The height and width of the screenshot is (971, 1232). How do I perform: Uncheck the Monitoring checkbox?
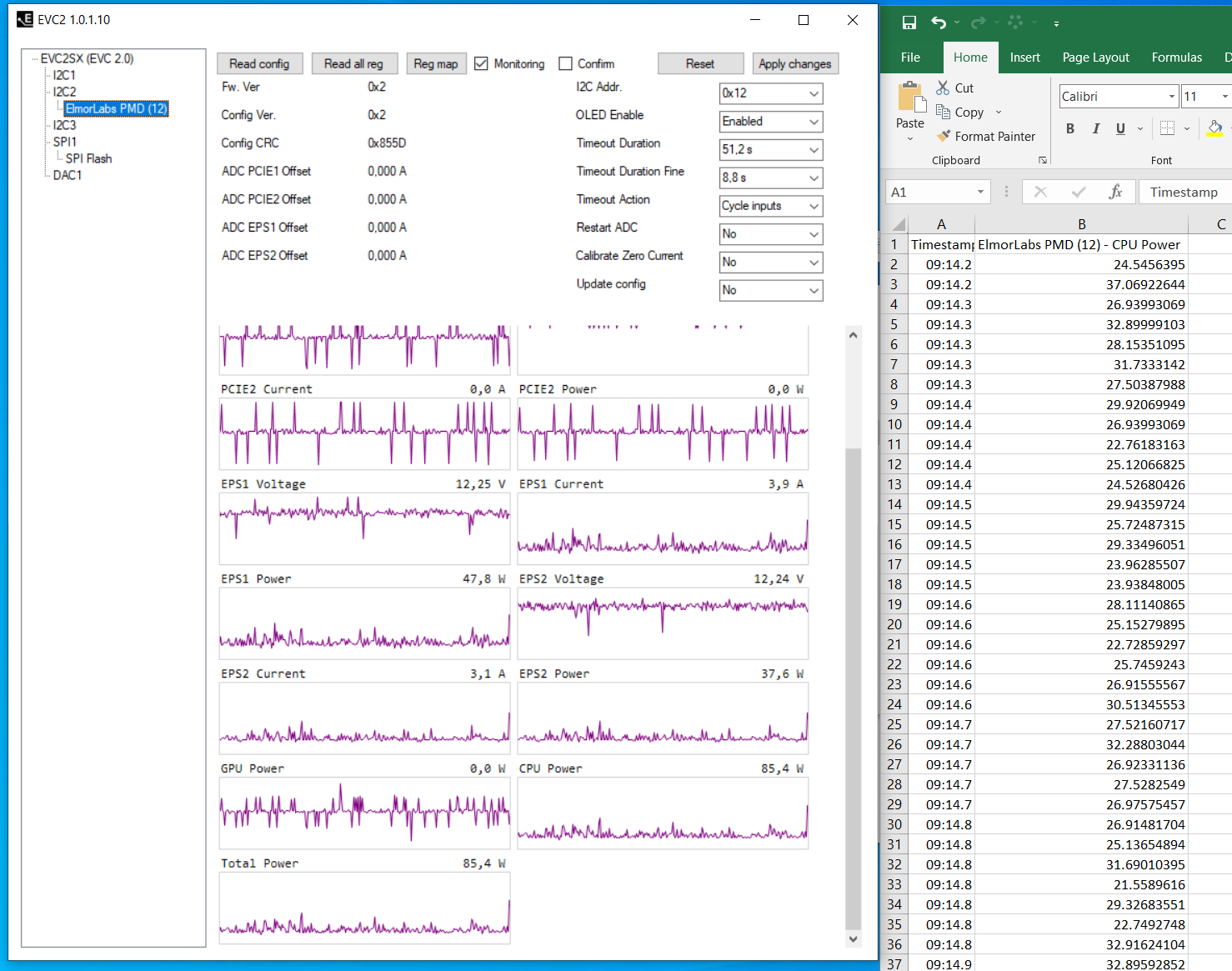482,64
